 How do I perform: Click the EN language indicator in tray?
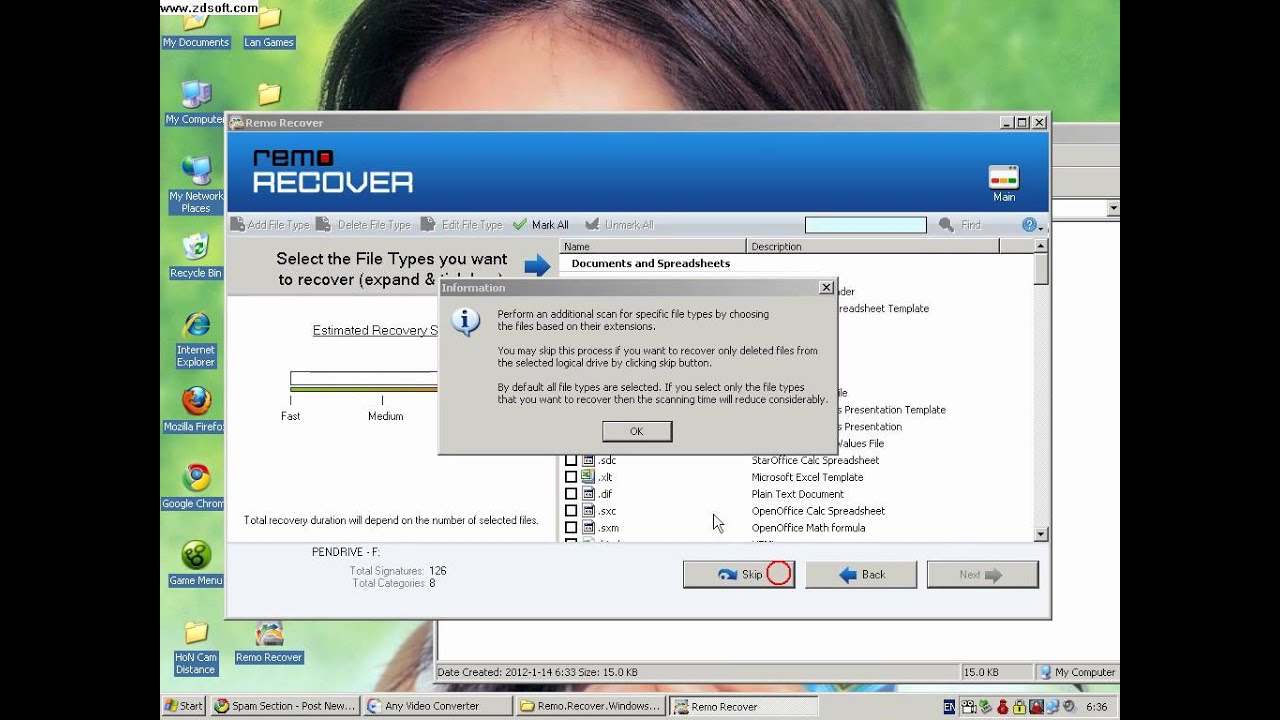click(x=949, y=707)
